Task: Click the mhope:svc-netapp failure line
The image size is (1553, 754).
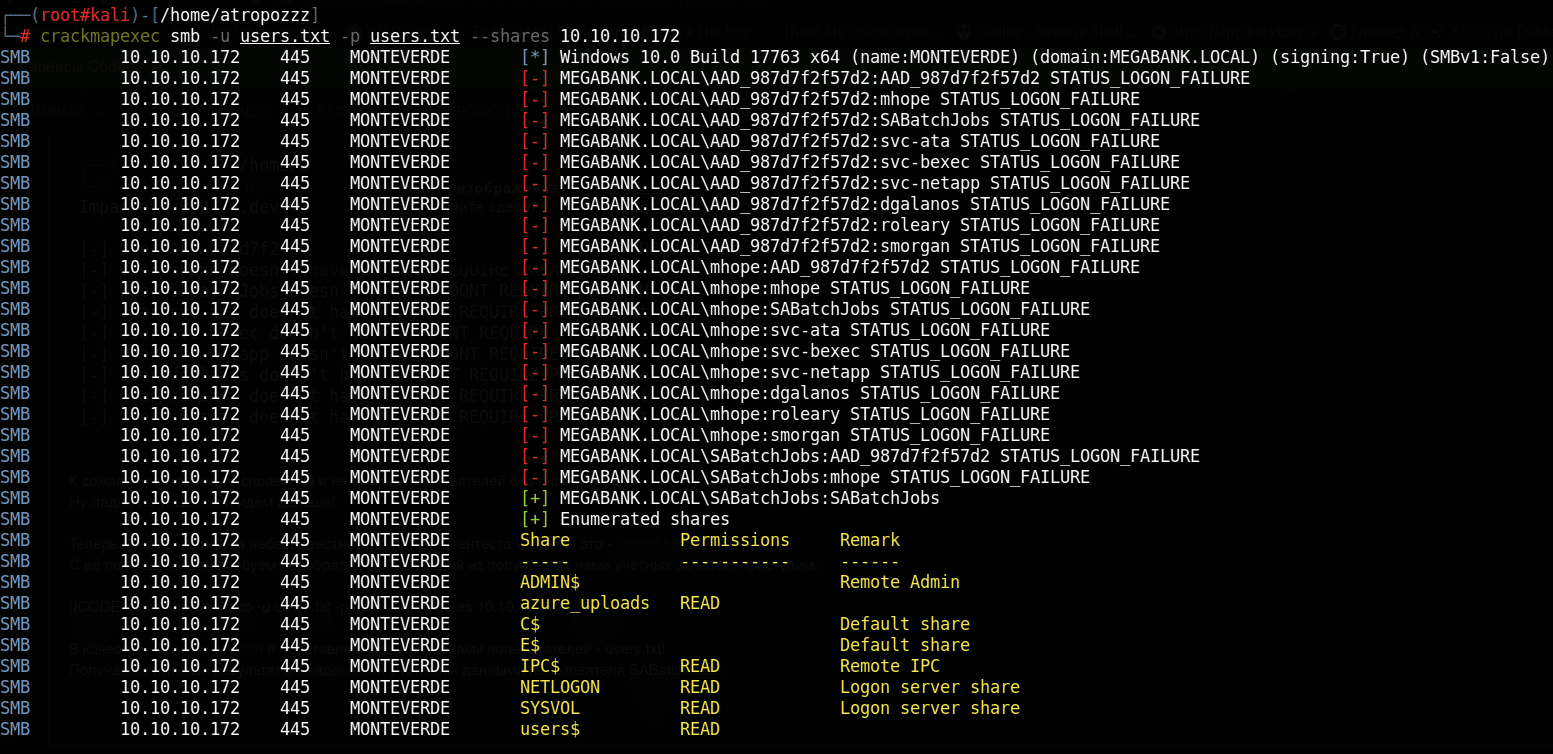Action: [x=820, y=372]
